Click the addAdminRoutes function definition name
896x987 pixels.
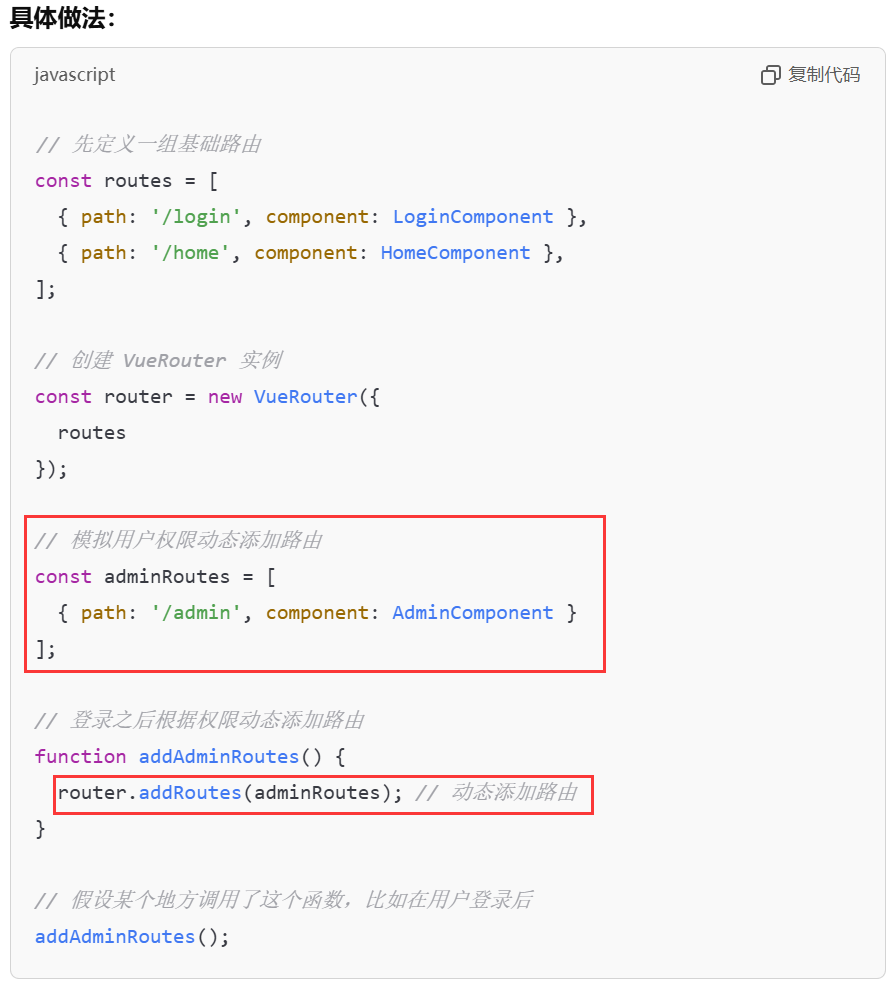[218, 757]
